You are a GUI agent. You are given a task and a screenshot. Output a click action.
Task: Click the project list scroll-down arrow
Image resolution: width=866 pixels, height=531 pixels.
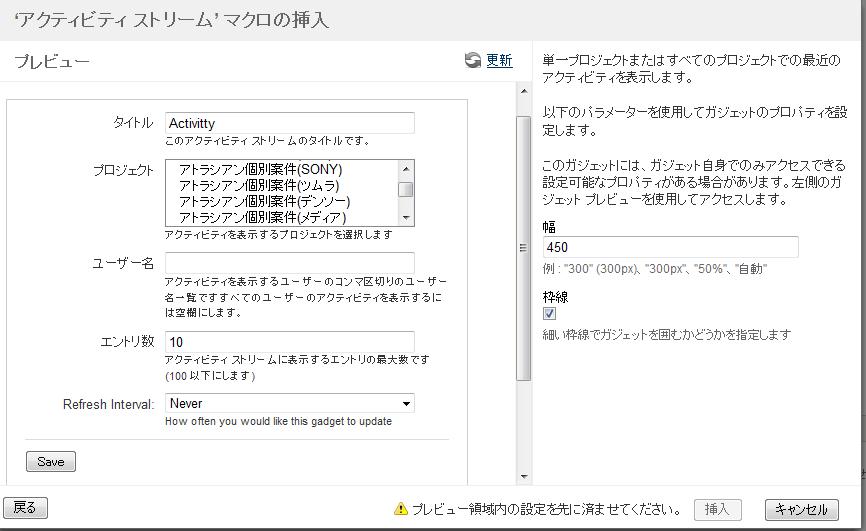406,218
